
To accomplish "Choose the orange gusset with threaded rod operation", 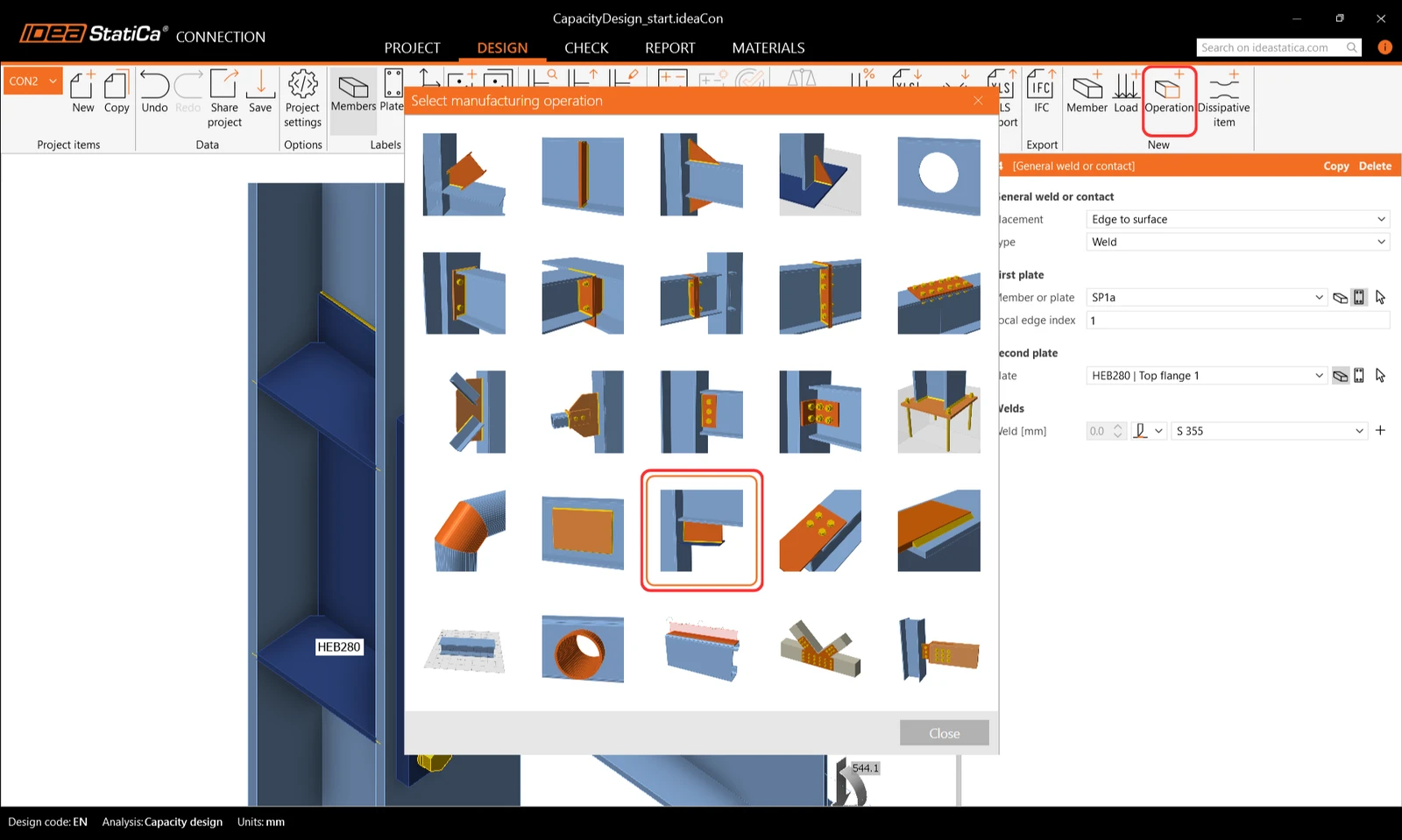I will 583,412.
